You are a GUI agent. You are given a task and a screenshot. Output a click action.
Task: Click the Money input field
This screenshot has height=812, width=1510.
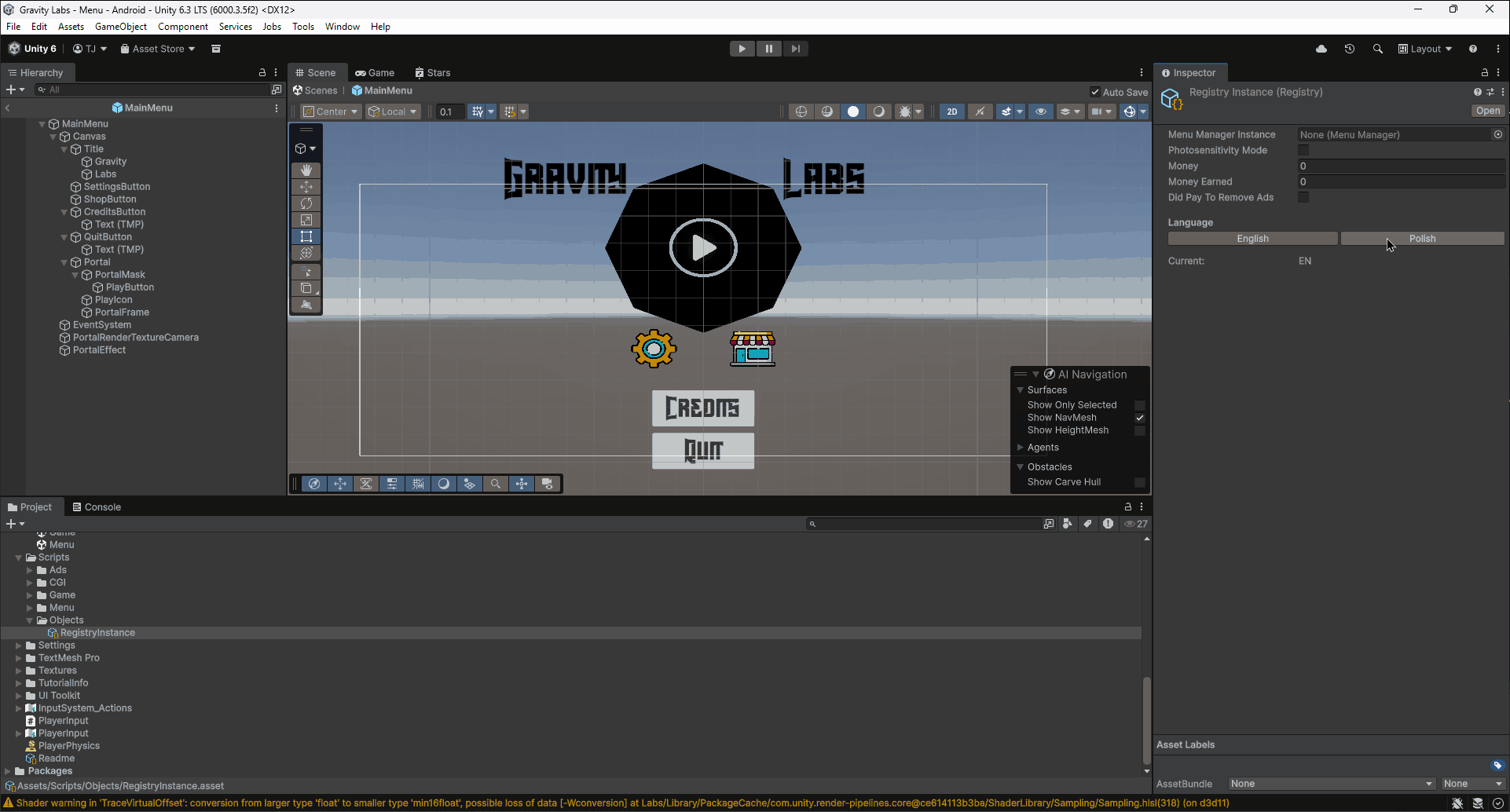coord(1401,166)
